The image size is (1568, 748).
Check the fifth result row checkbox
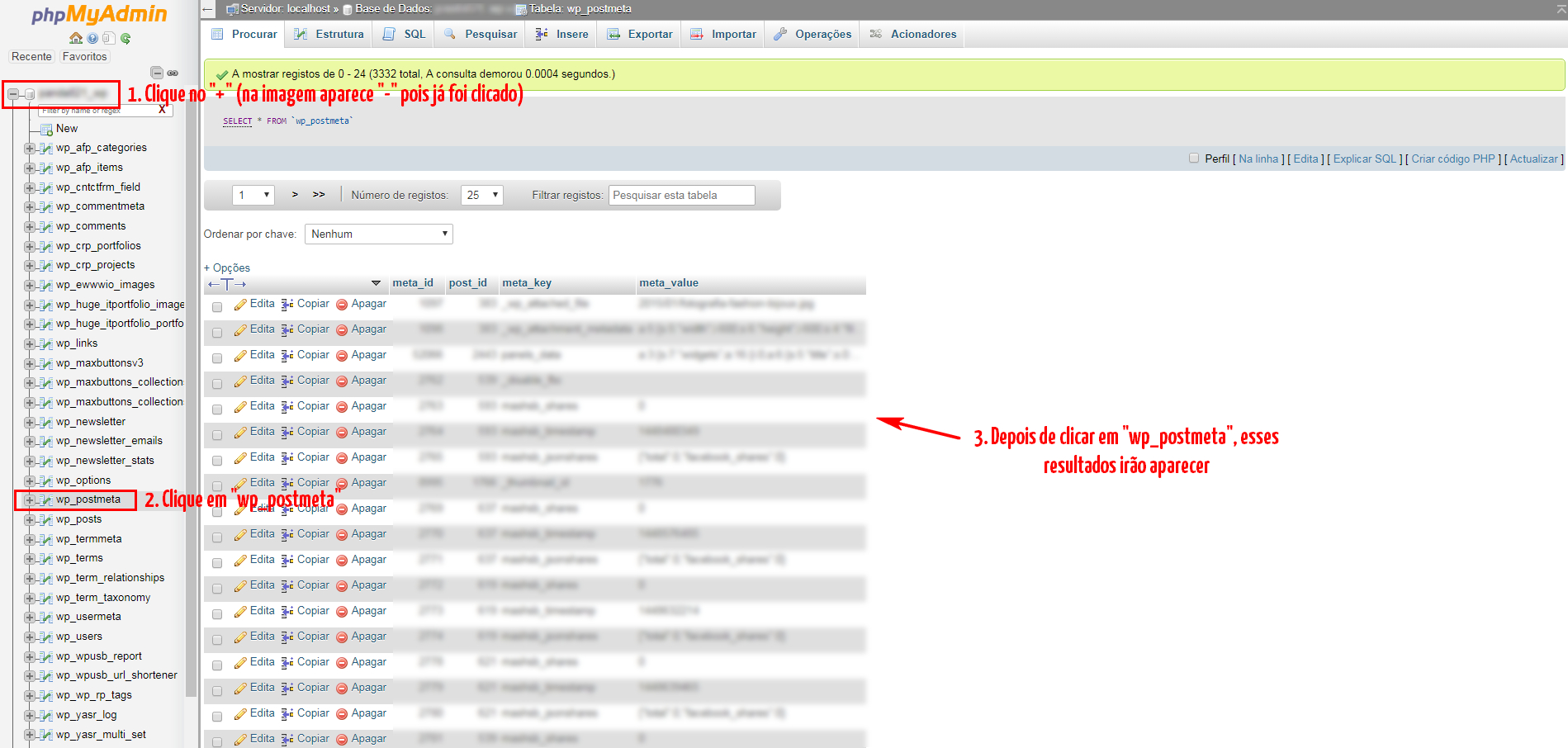click(x=217, y=410)
